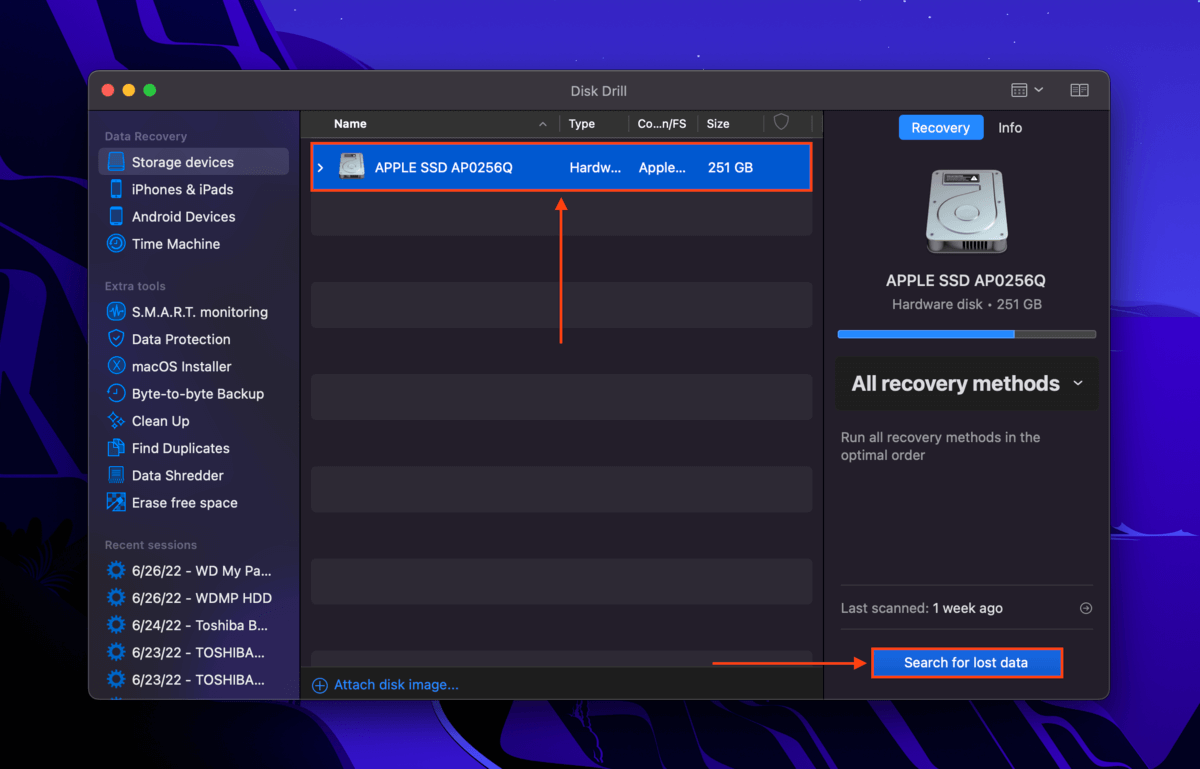Choose the Time Machine clock icon
The image size is (1200, 769).
[x=116, y=244]
